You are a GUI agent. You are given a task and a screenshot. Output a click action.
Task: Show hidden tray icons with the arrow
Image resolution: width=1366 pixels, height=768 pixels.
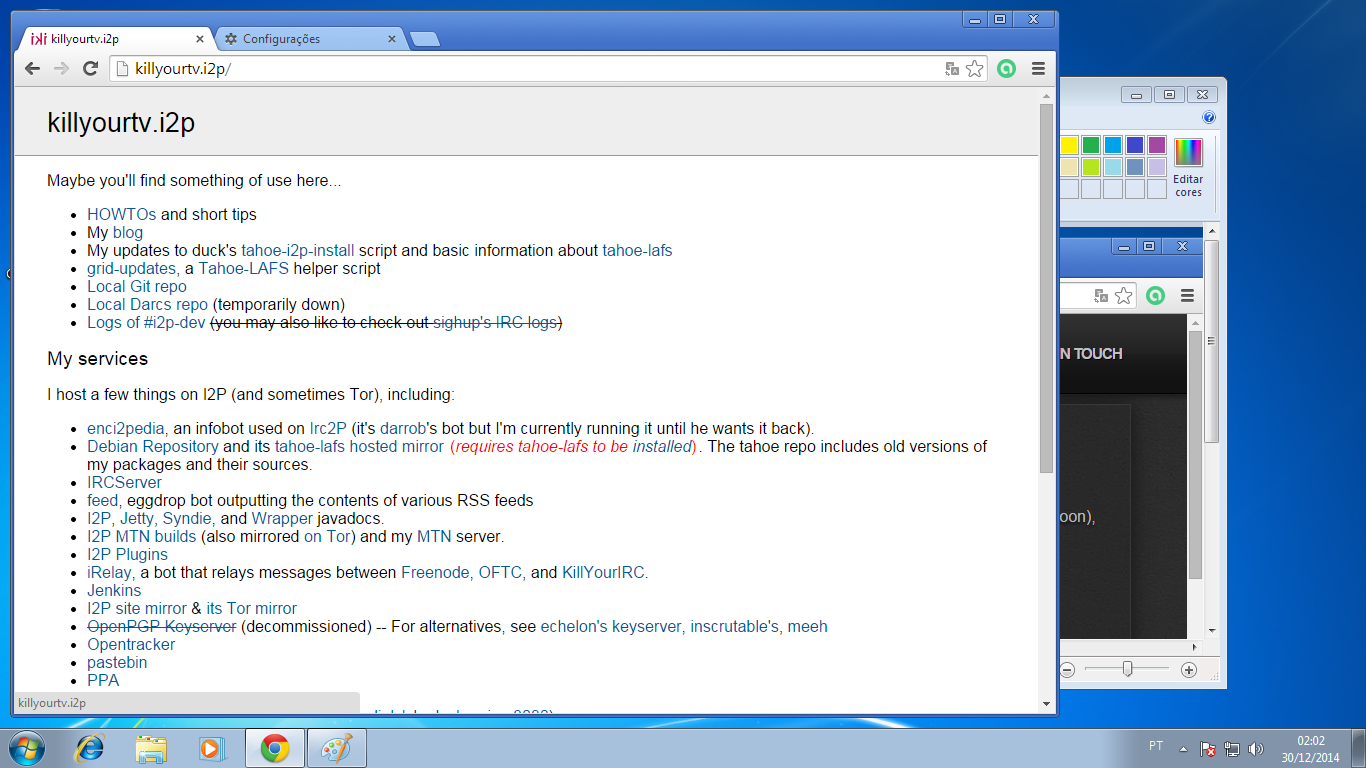point(1184,748)
